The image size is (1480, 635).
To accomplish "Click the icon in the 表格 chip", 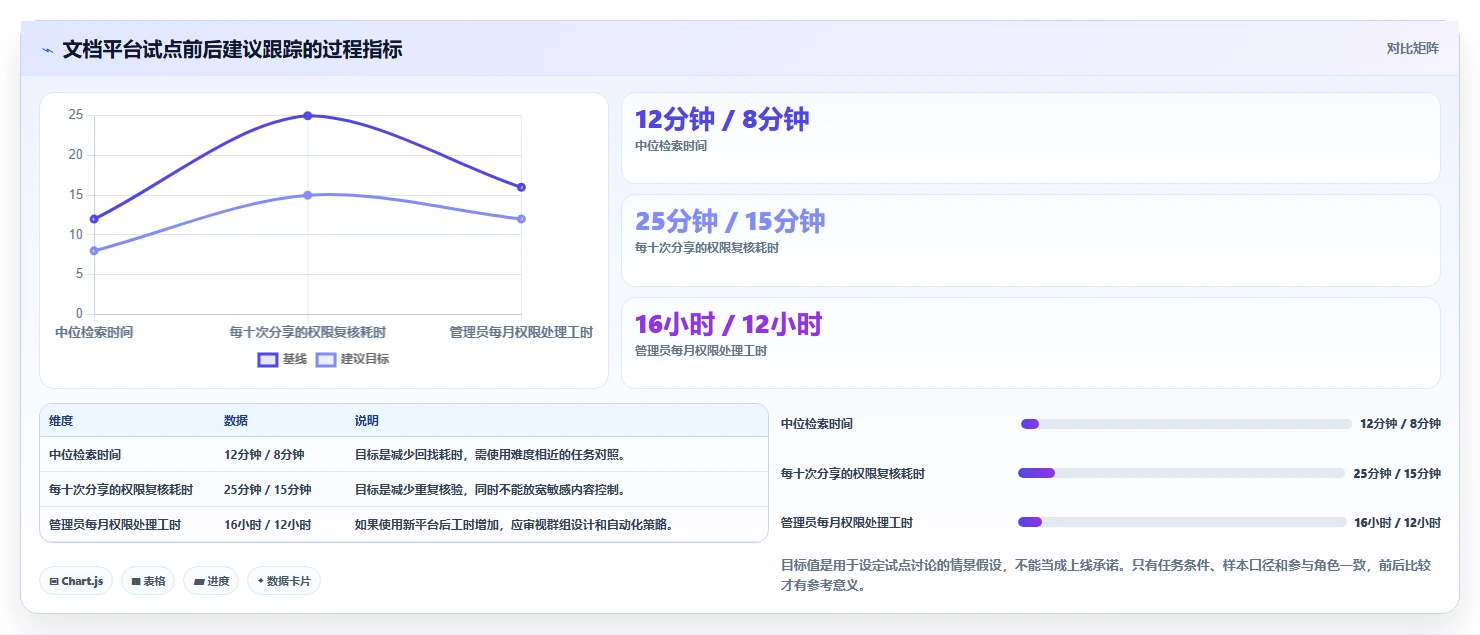I will tap(136, 581).
